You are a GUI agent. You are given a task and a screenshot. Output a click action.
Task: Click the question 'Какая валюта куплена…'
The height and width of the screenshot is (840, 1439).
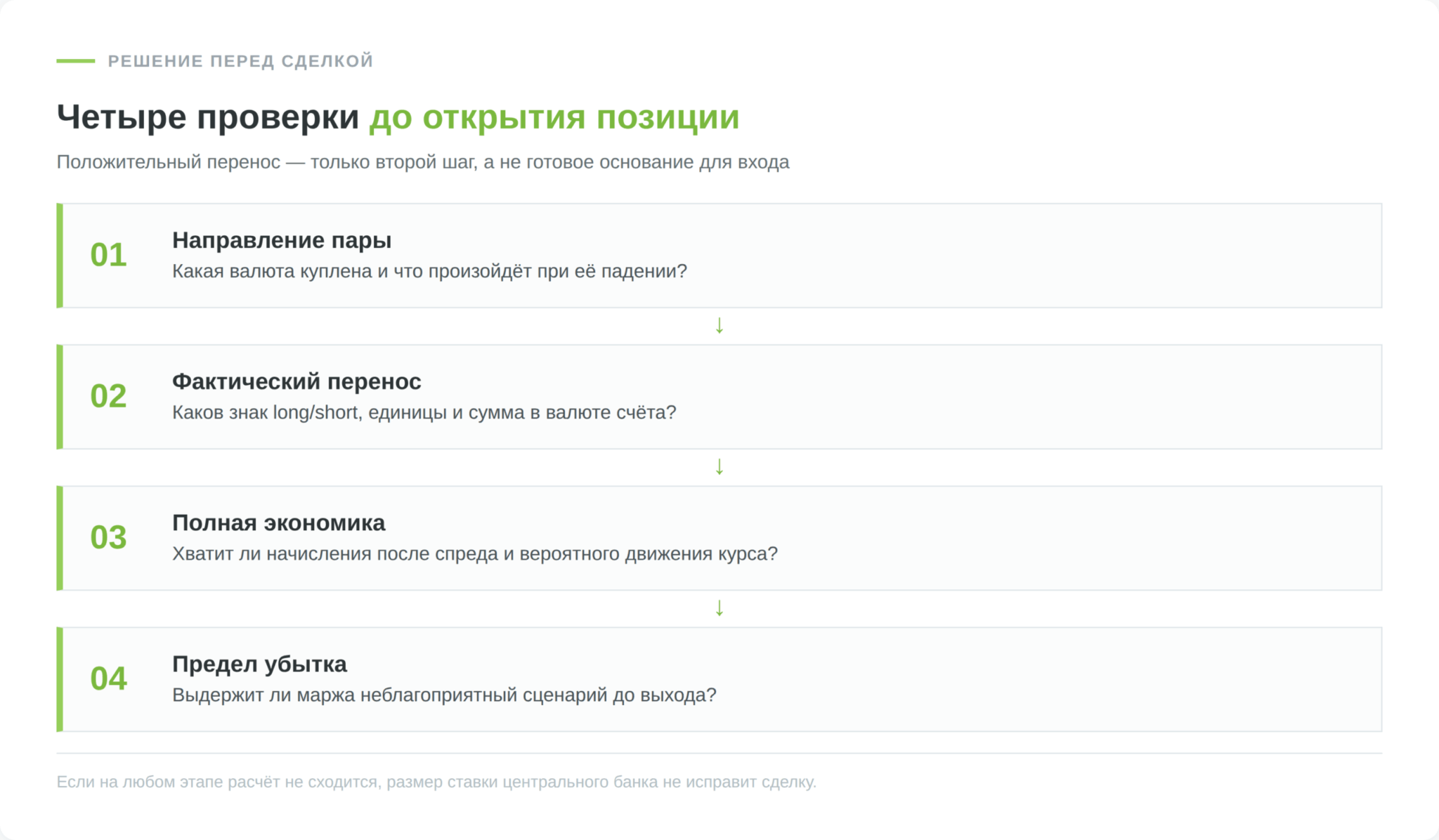pyautogui.click(x=429, y=271)
